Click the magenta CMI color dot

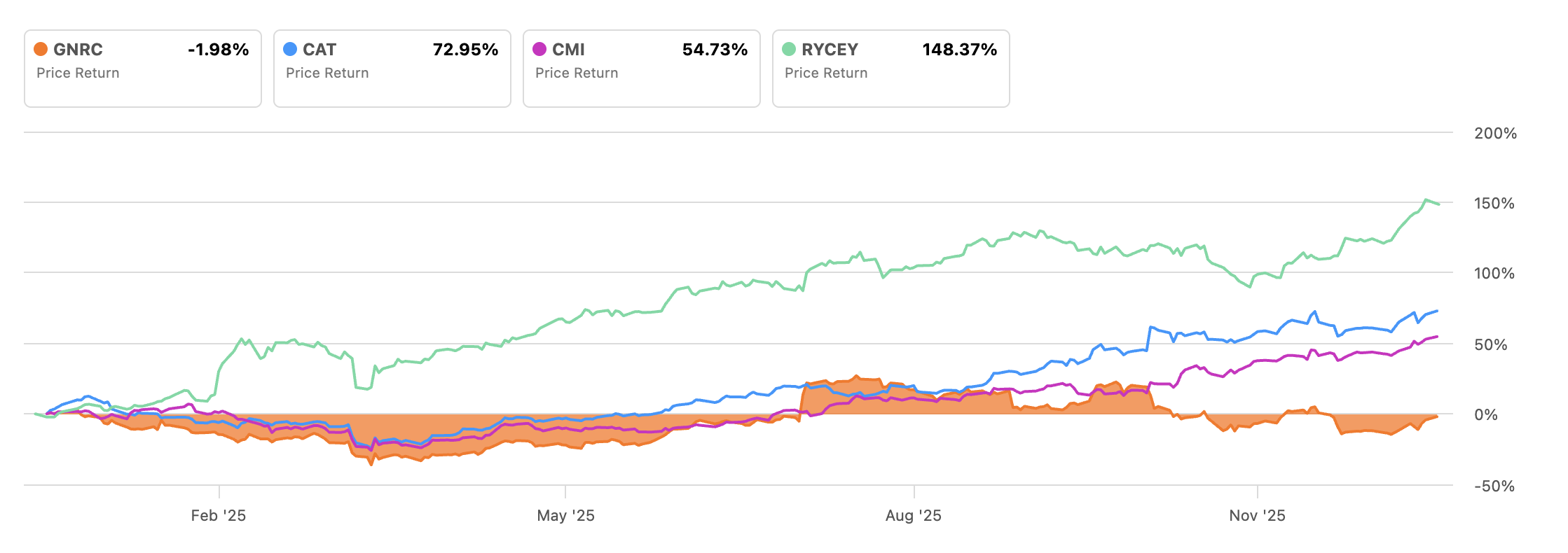[539, 49]
